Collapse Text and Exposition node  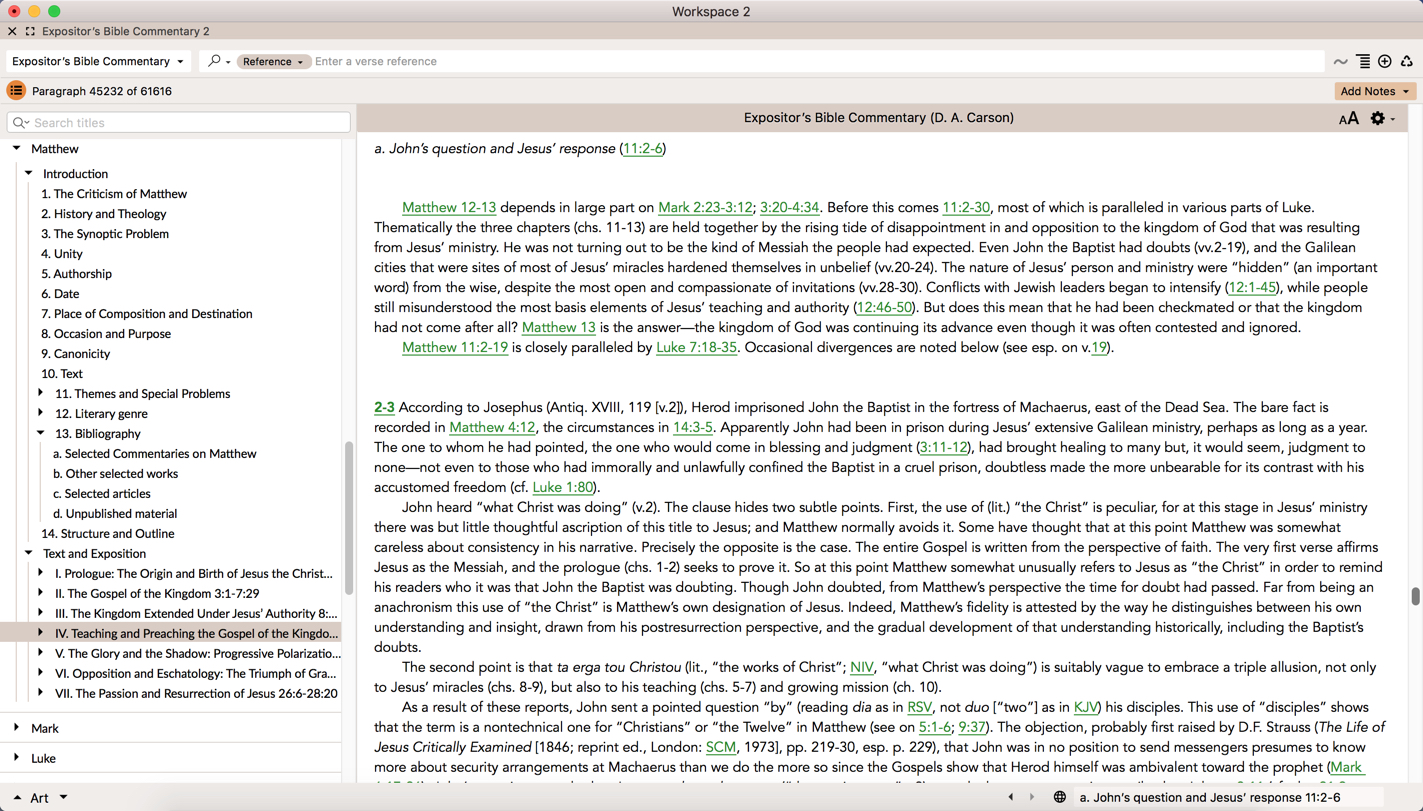point(29,553)
